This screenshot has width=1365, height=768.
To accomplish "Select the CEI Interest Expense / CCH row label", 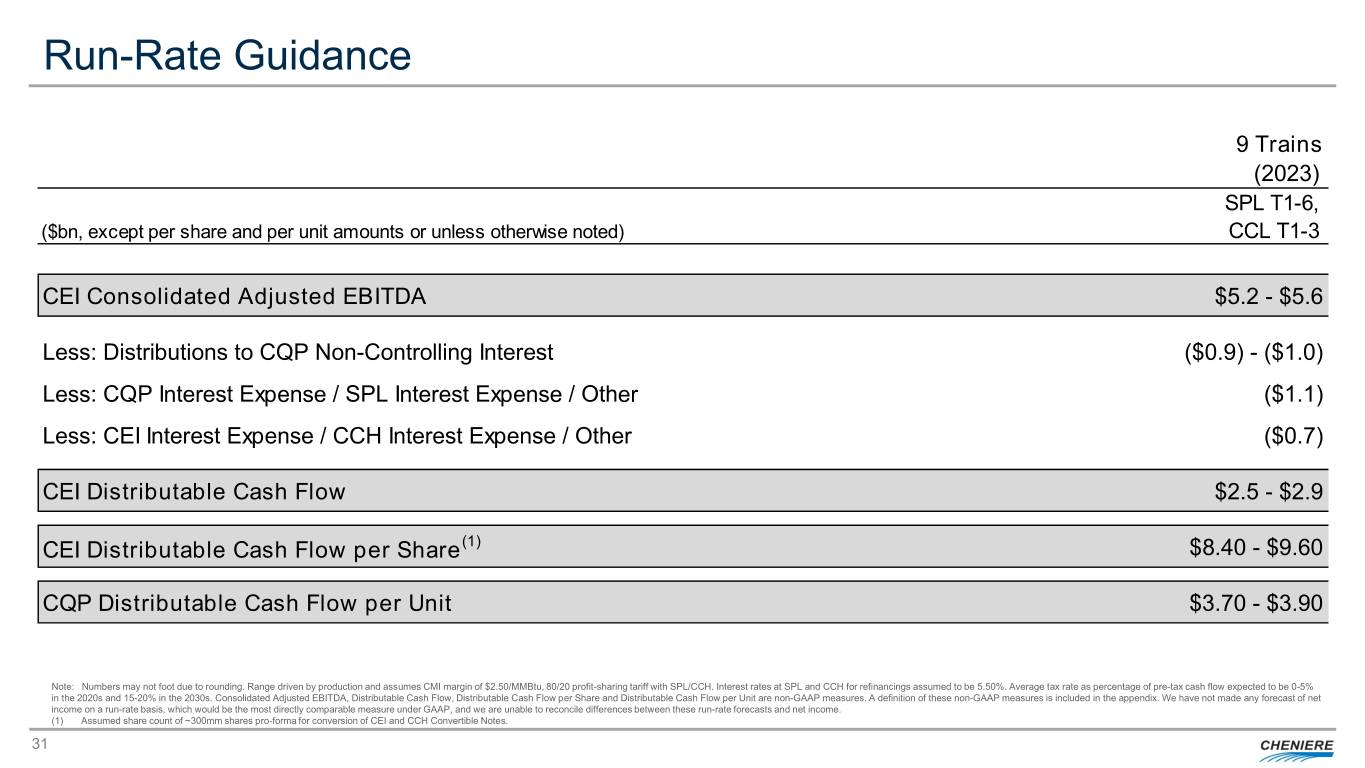I will [x=337, y=436].
